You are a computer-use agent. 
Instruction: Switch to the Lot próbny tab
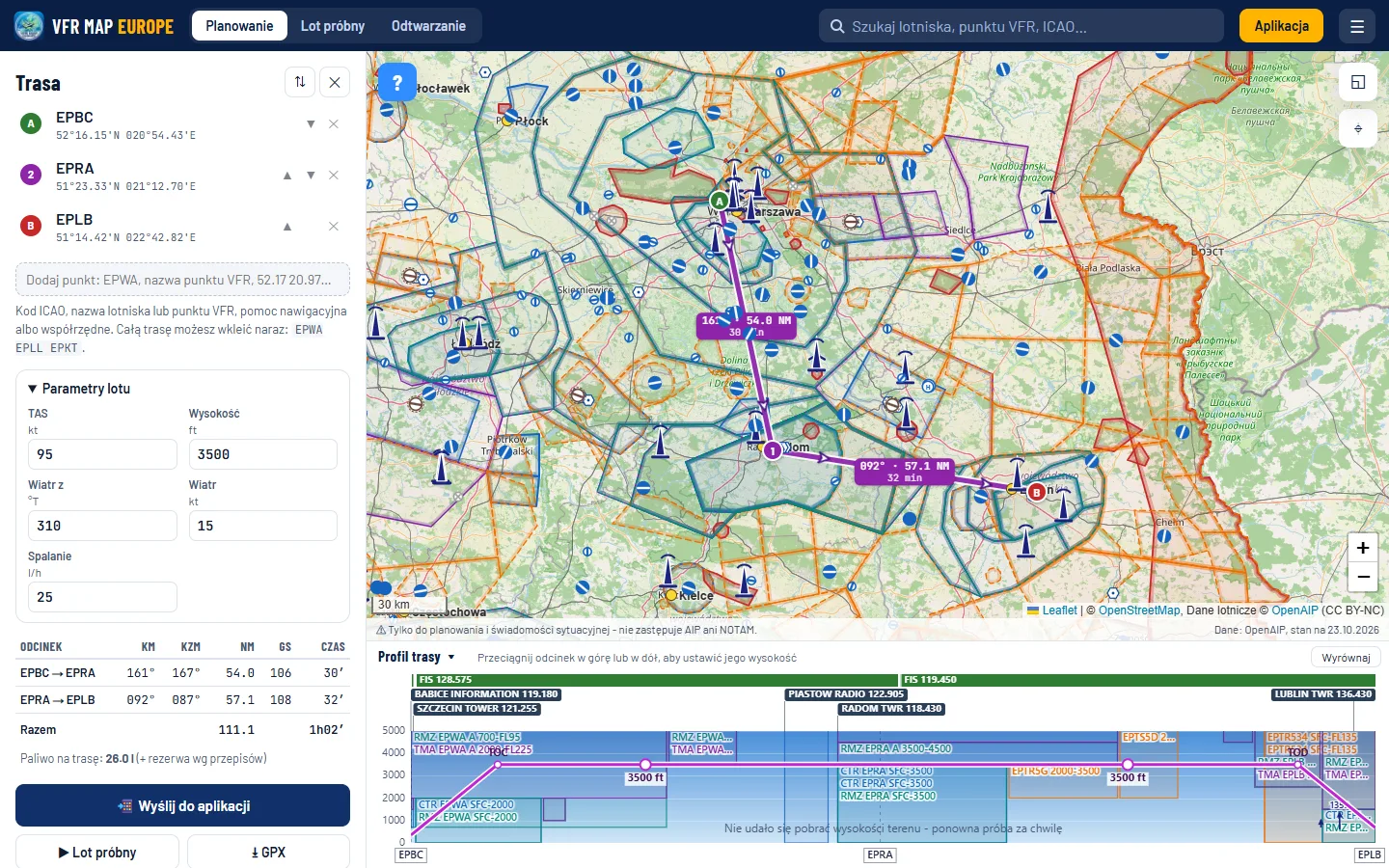click(333, 26)
